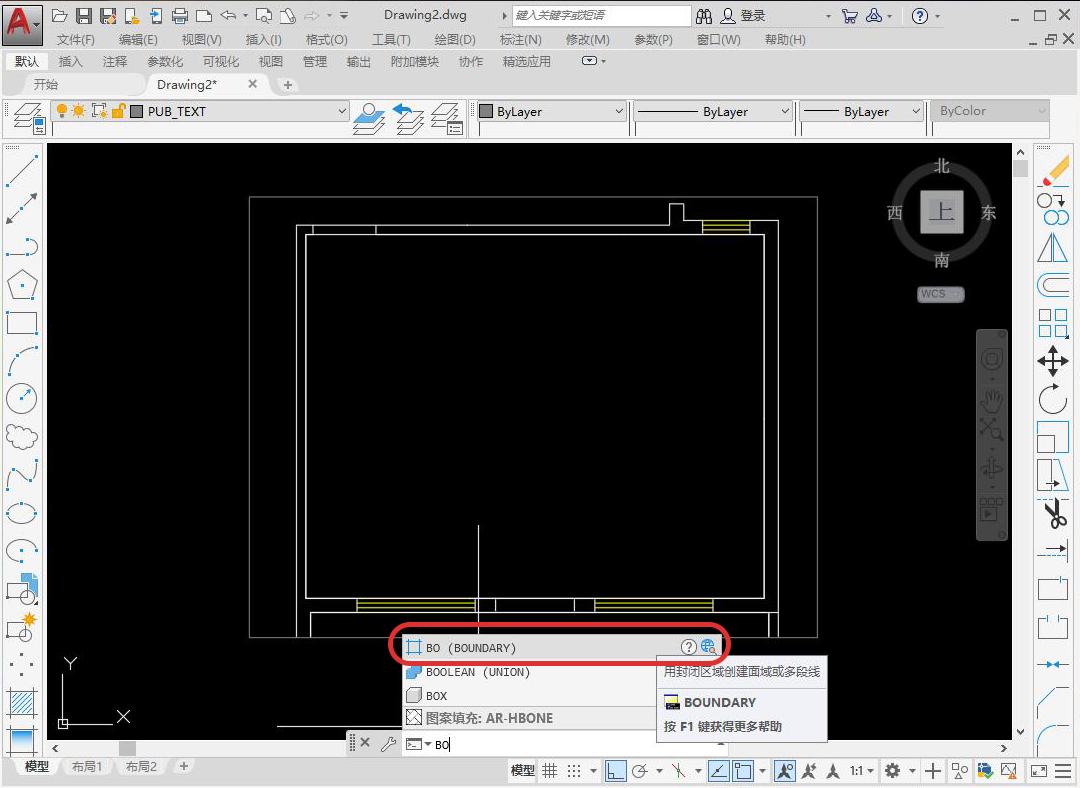Switch to the 注释 ribbon tab
The image size is (1080, 788).
[115, 62]
